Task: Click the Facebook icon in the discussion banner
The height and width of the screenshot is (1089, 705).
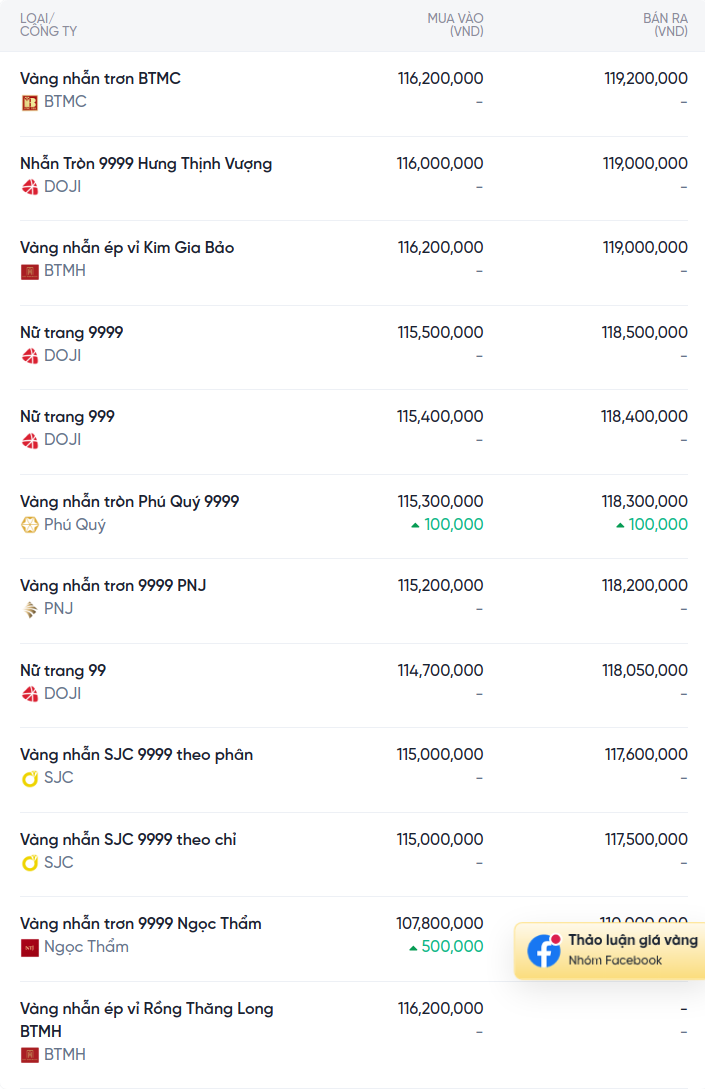Action: 544,950
